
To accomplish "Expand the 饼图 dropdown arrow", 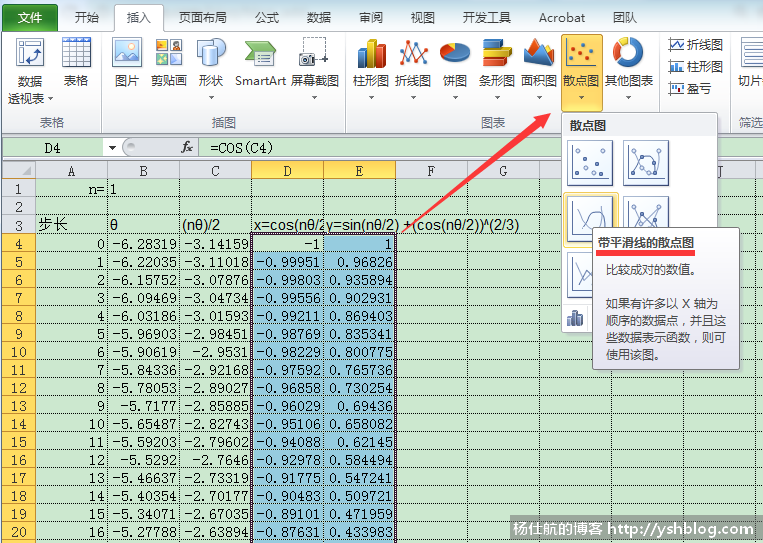I will pyautogui.click(x=455, y=98).
